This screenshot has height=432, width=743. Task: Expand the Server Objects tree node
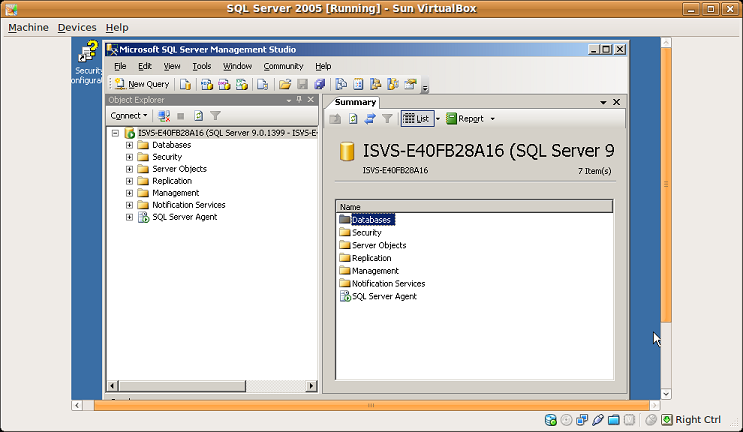tap(129, 169)
